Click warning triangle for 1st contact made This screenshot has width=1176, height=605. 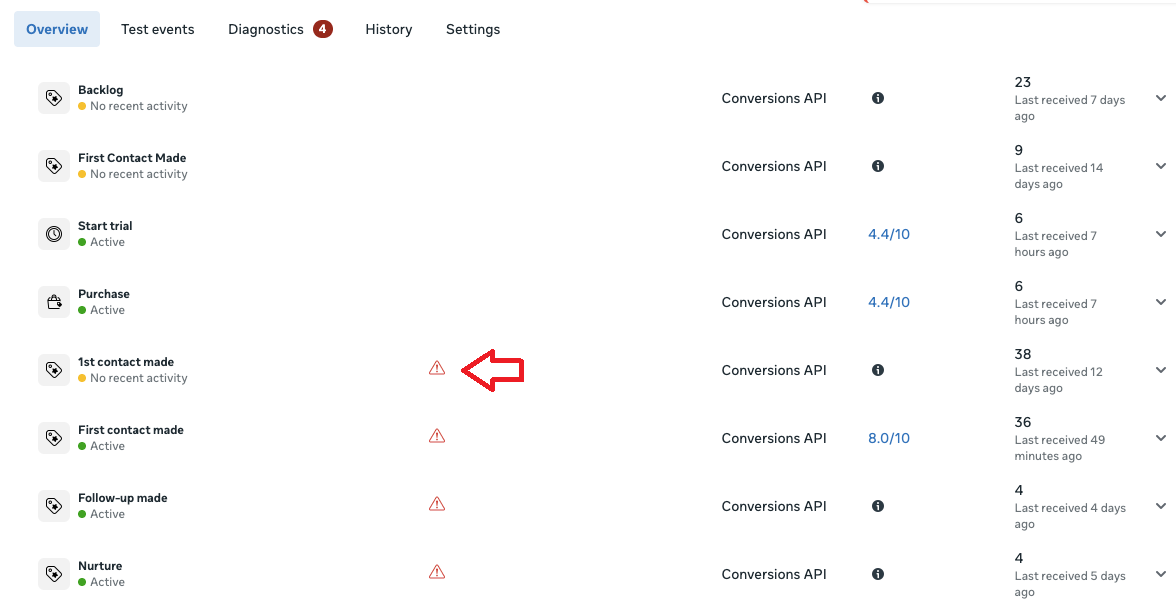pyautogui.click(x=436, y=368)
